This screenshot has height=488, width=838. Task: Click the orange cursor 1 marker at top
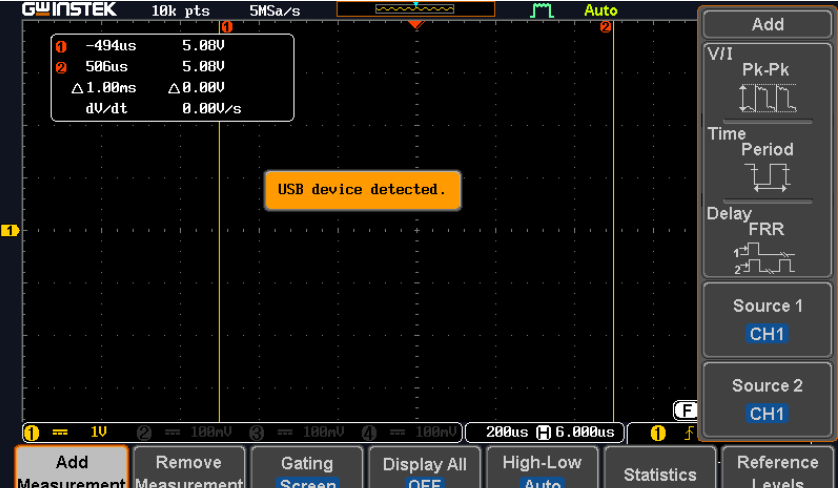226,27
